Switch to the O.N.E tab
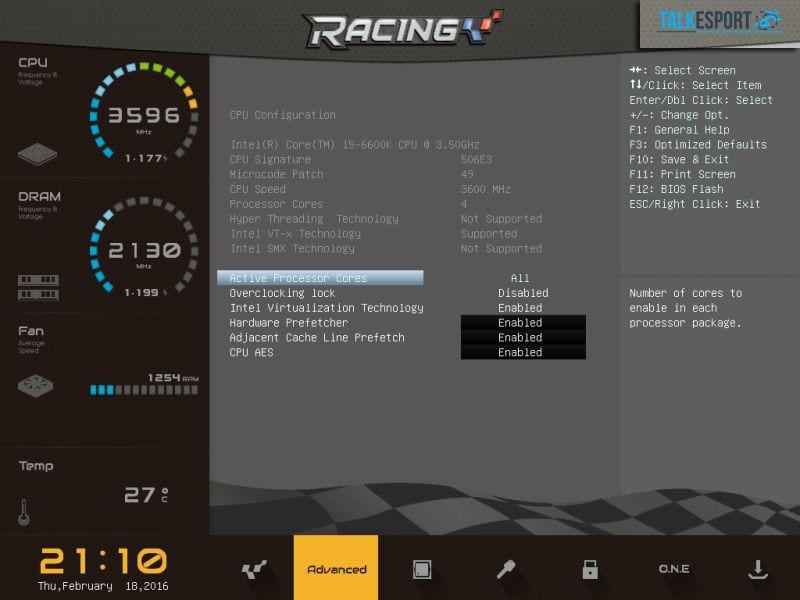 [x=673, y=569]
